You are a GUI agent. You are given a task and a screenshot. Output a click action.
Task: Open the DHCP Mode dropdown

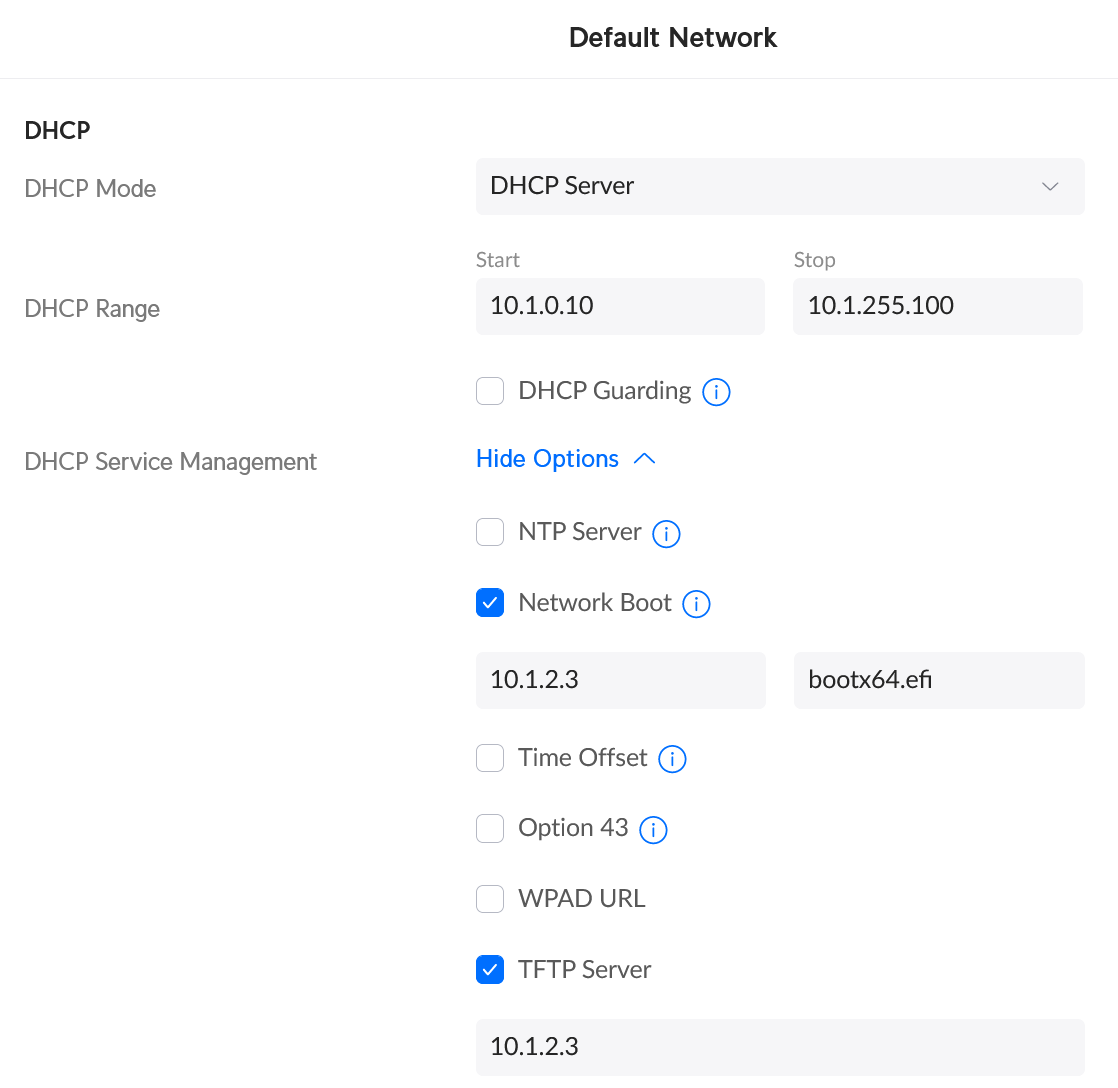pyautogui.click(x=779, y=186)
